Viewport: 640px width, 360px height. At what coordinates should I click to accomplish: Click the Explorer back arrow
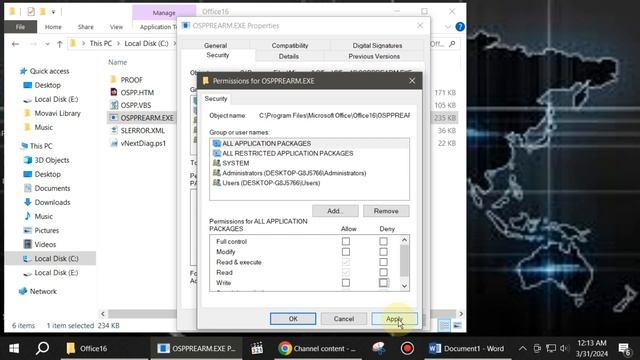click(16, 44)
